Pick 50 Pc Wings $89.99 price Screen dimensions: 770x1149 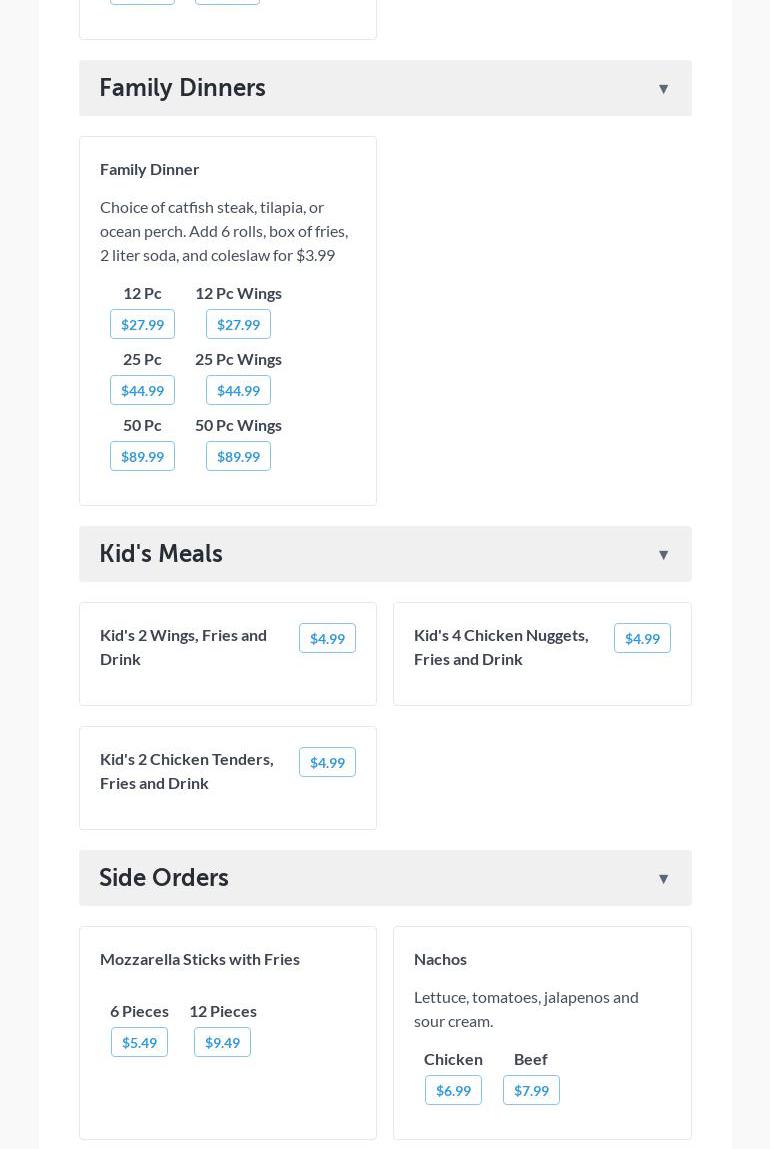tap(238, 456)
